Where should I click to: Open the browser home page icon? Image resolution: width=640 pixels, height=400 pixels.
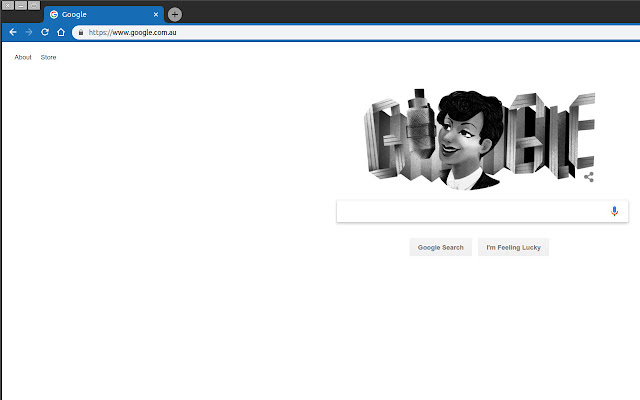[x=61, y=32]
